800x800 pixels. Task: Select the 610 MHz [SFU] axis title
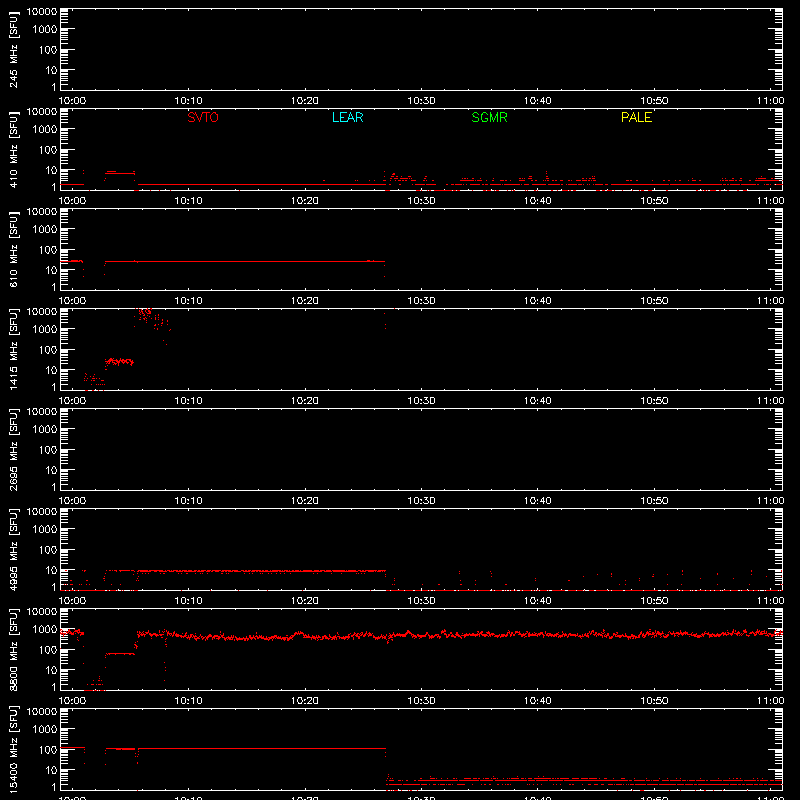pyautogui.click(x=14, y=249)
